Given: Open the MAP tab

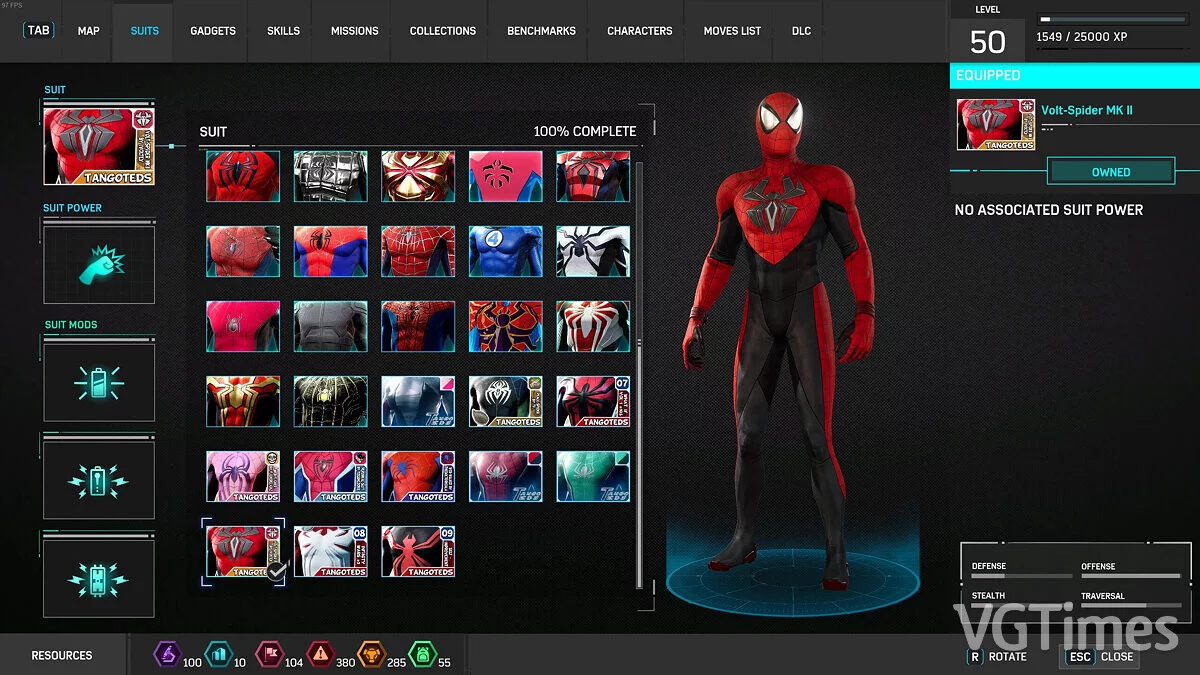Looking at the screenshot, I should 88,31.
